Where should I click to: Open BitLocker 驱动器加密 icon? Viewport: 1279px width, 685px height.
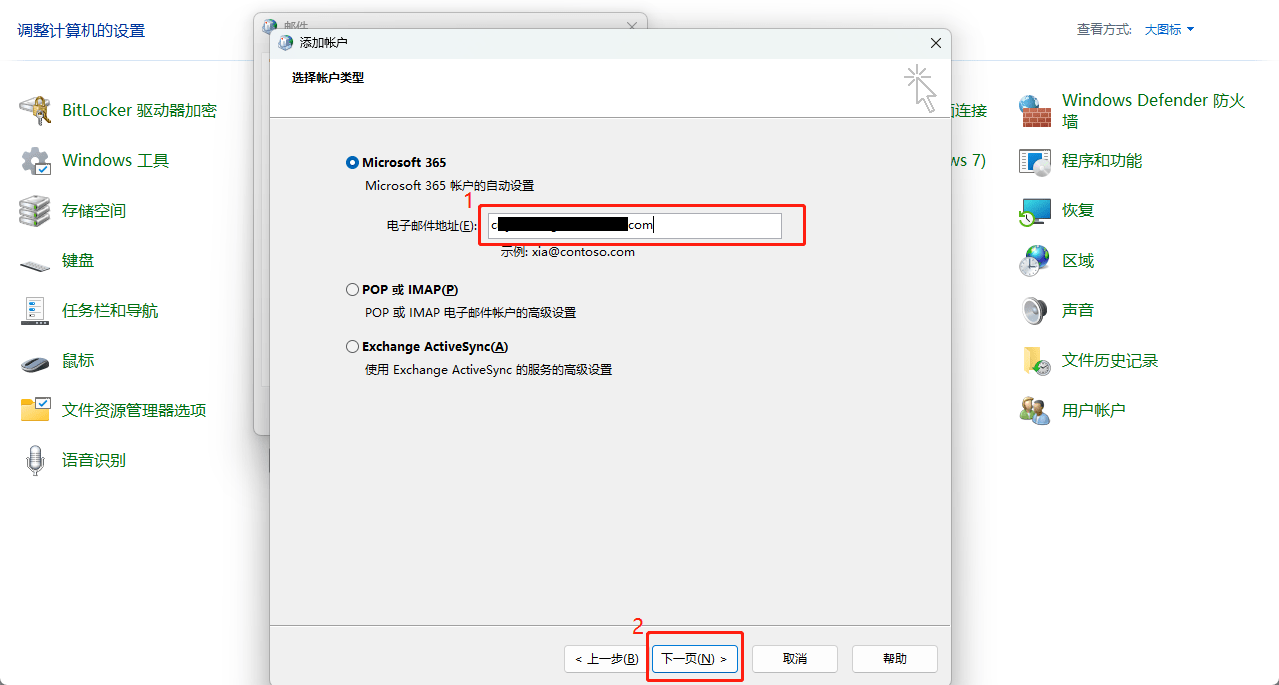(x=36, y=111)
